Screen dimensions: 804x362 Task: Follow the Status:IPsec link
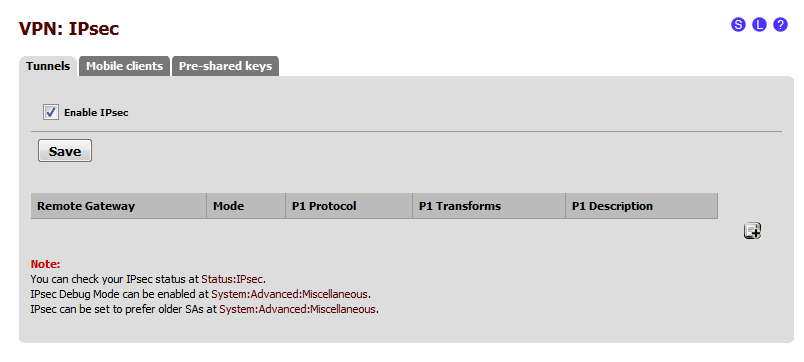[232, 279]
